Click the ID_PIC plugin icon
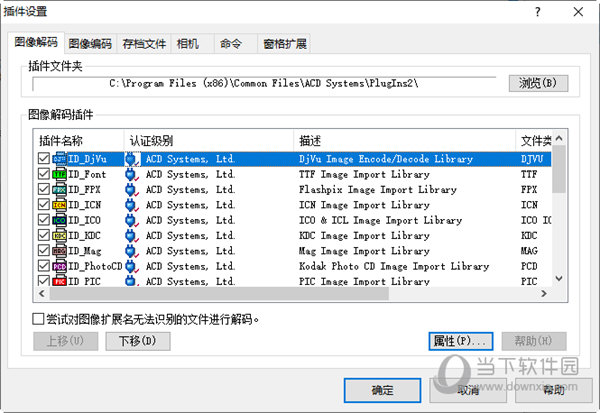Image resolution: width=600 pixels, height=413 pixels. [x=59, y=281]
